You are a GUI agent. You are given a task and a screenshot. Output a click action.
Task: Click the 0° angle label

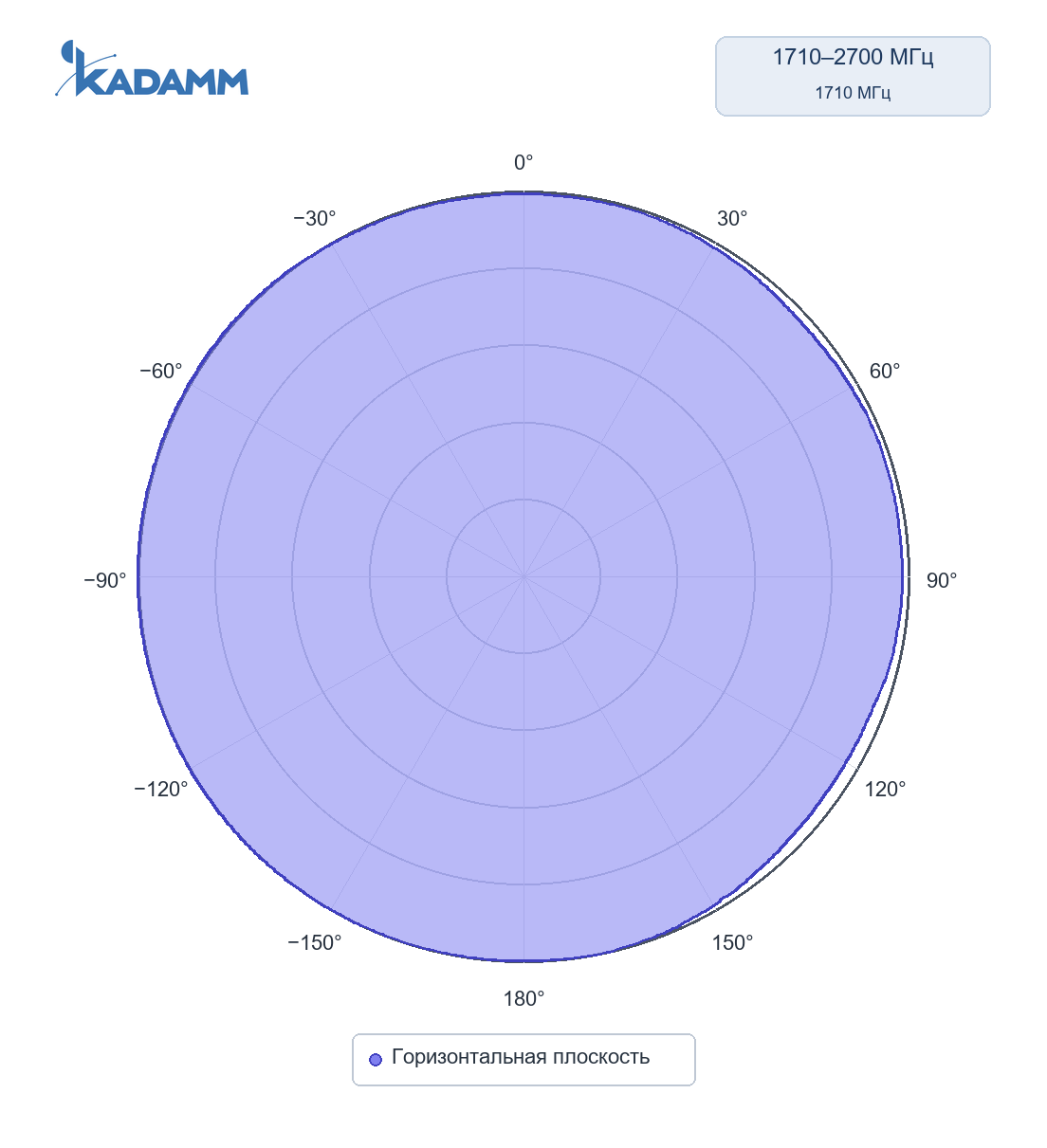tap(523, 163)
